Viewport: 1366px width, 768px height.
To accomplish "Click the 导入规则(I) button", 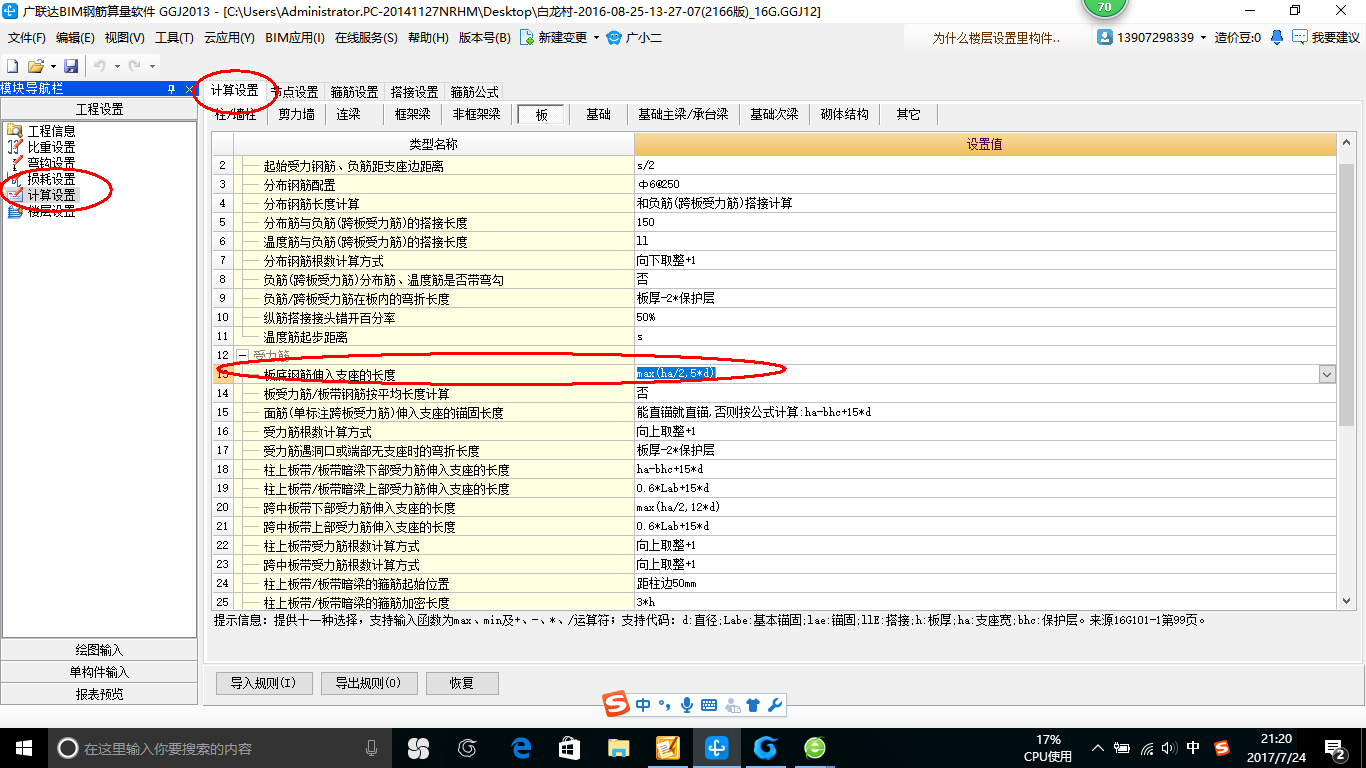I will point(264,684).
